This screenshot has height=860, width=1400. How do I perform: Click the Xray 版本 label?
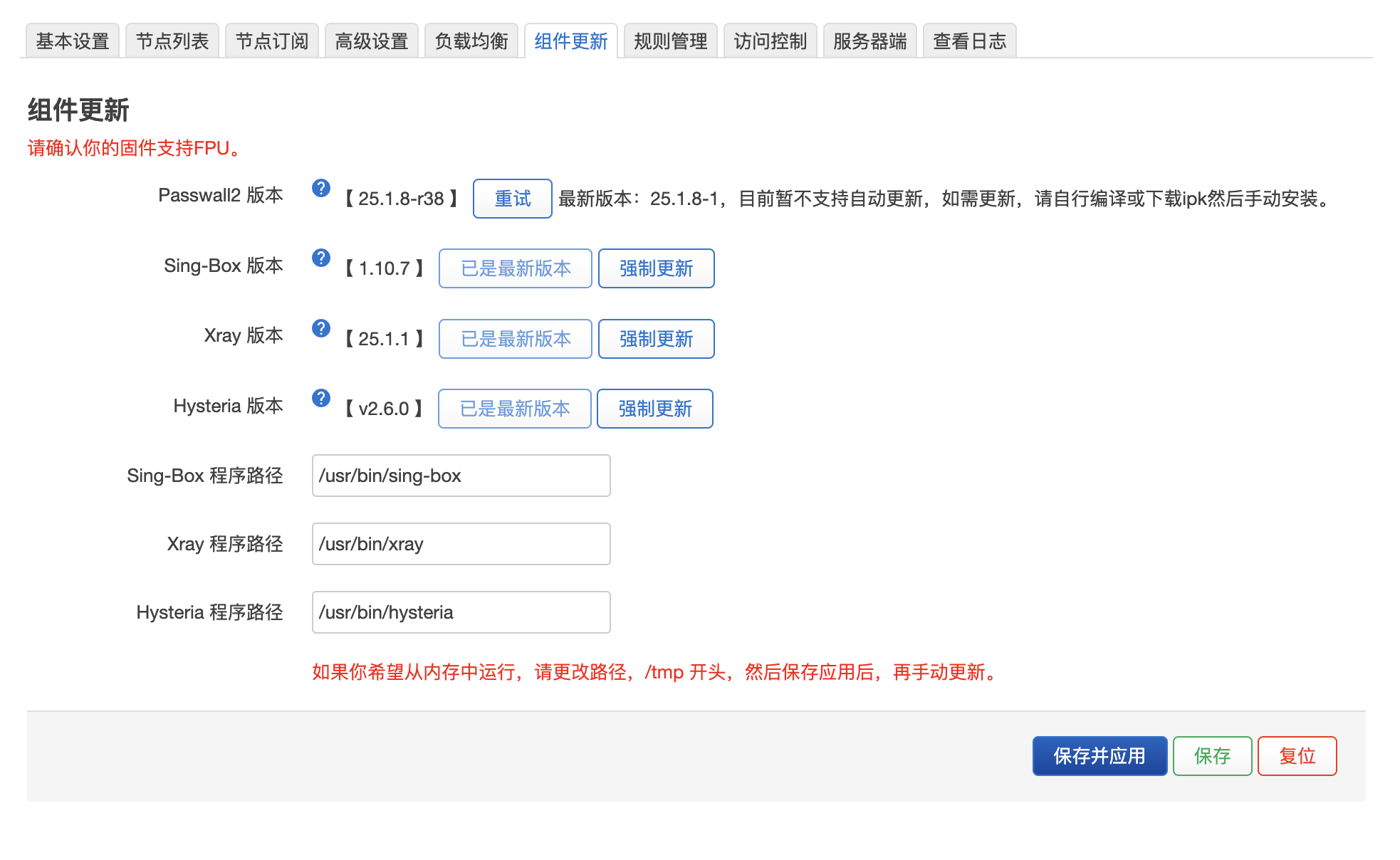tap(244, 335)
